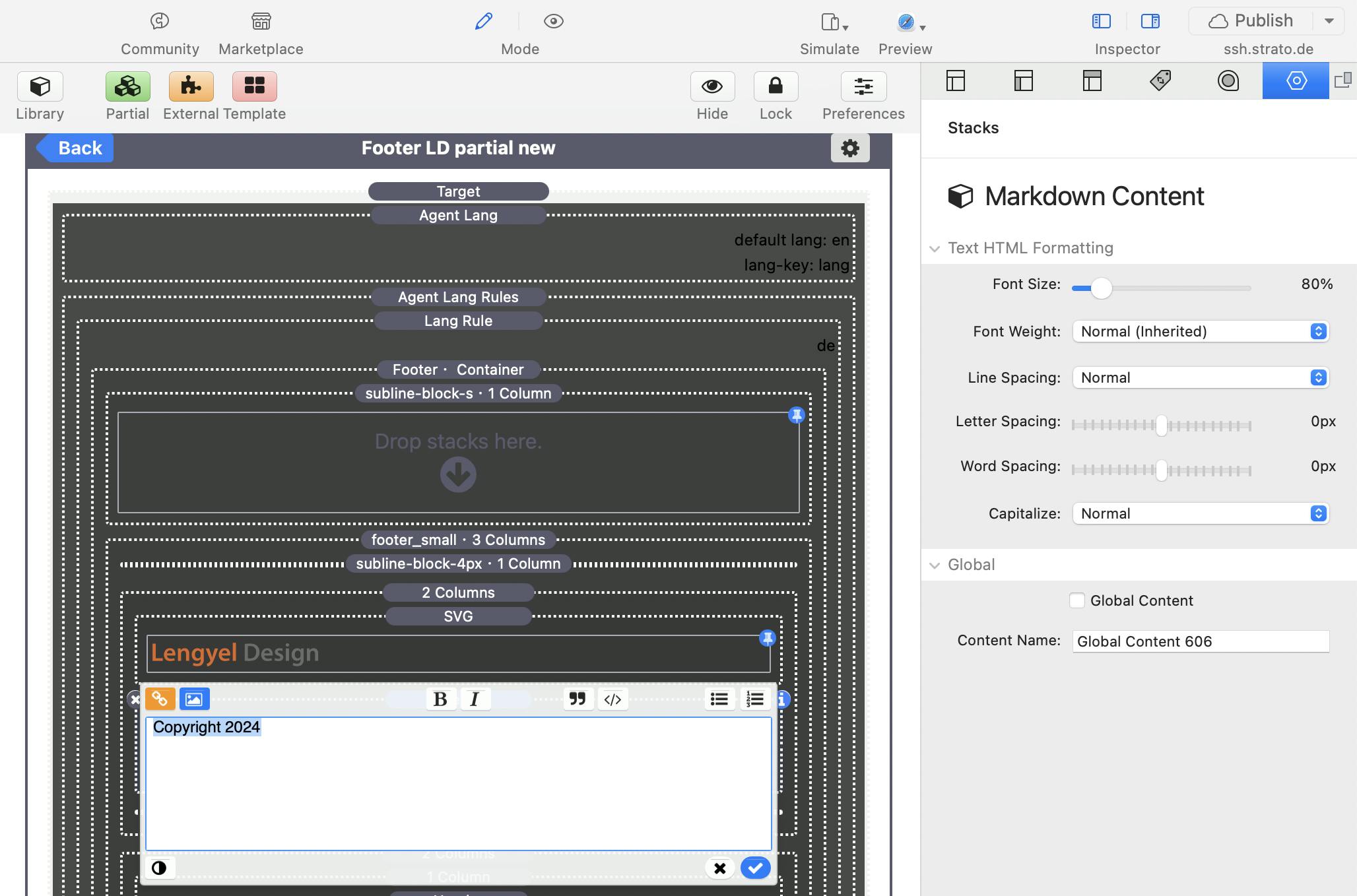This screenshot has height=896, width=1357.
Task: Open the Library panel
Action: click(40, 86)
